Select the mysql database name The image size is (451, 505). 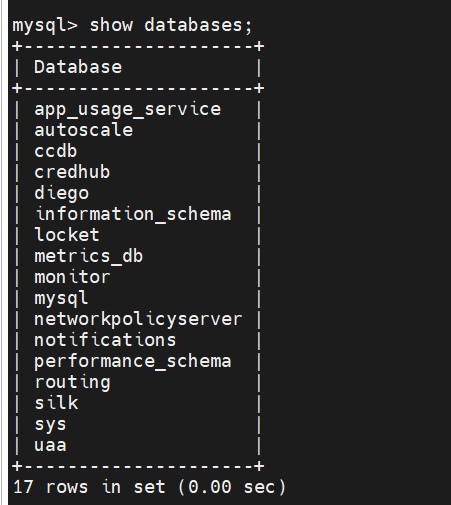pos(61,298)
